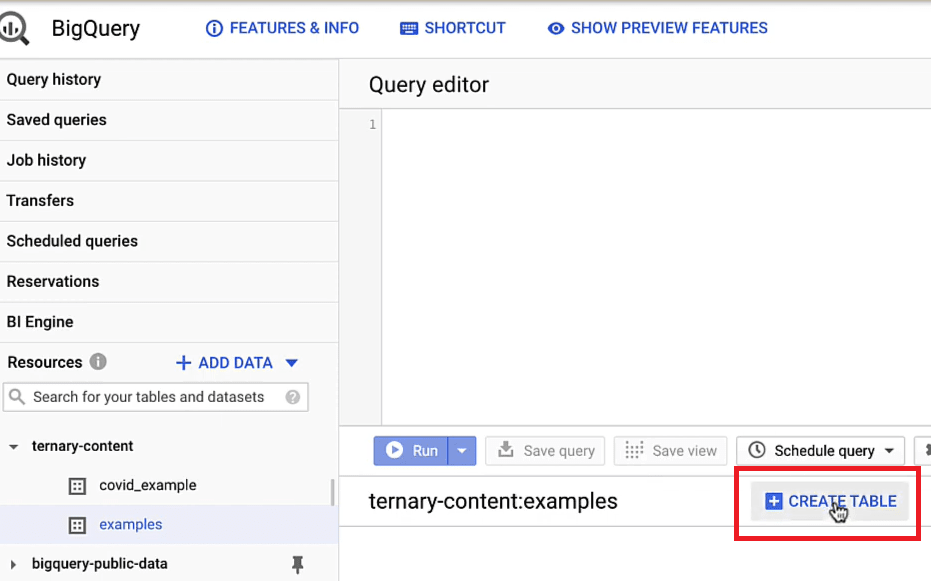The height and width of the screenshot is (581, 931).
Task: Open Scheduled queries
Action: click(169, 241)
